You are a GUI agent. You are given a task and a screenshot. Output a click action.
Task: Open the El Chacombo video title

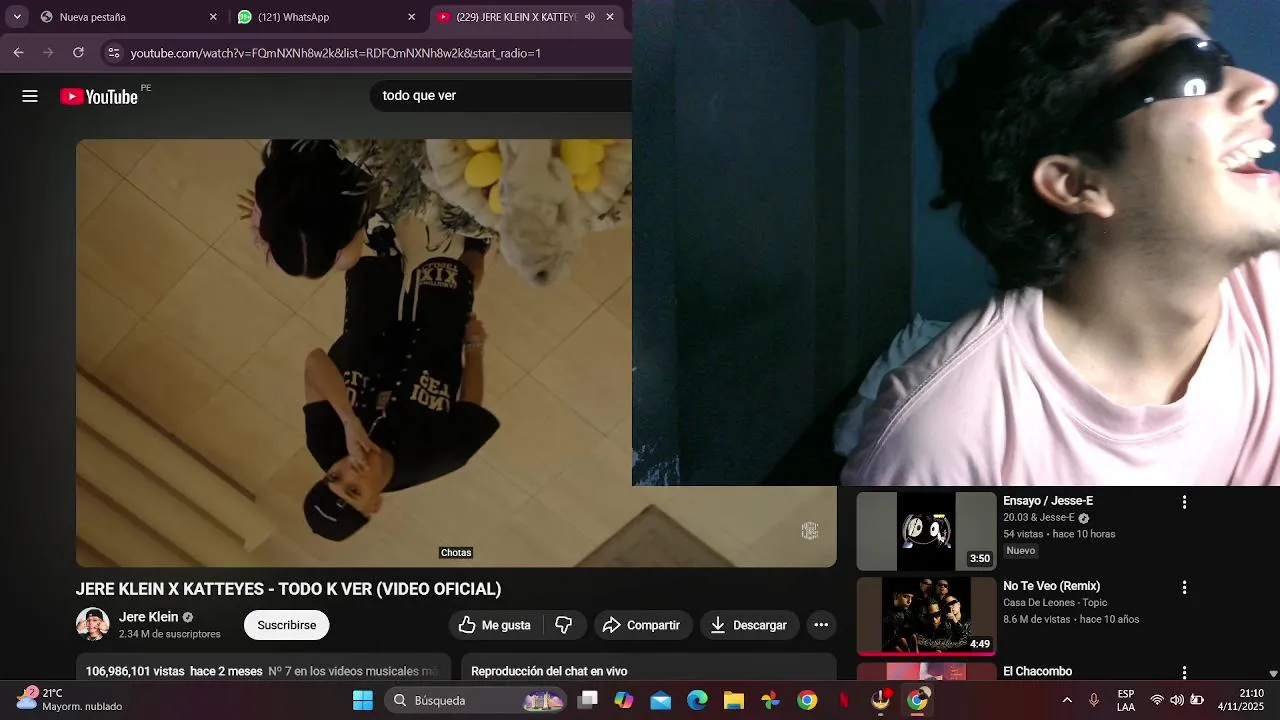point(1038,672)
